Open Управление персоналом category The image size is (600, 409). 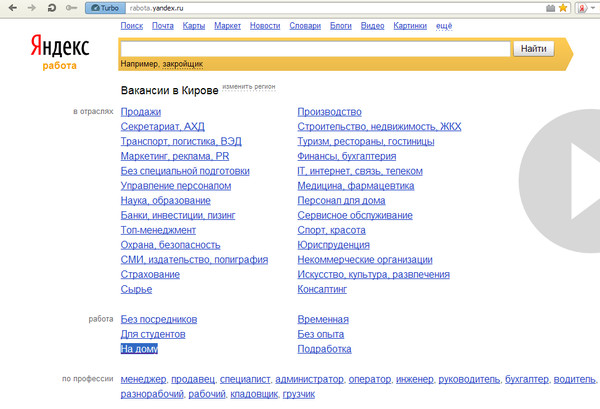pyautogui.click(x=176, y=186)
